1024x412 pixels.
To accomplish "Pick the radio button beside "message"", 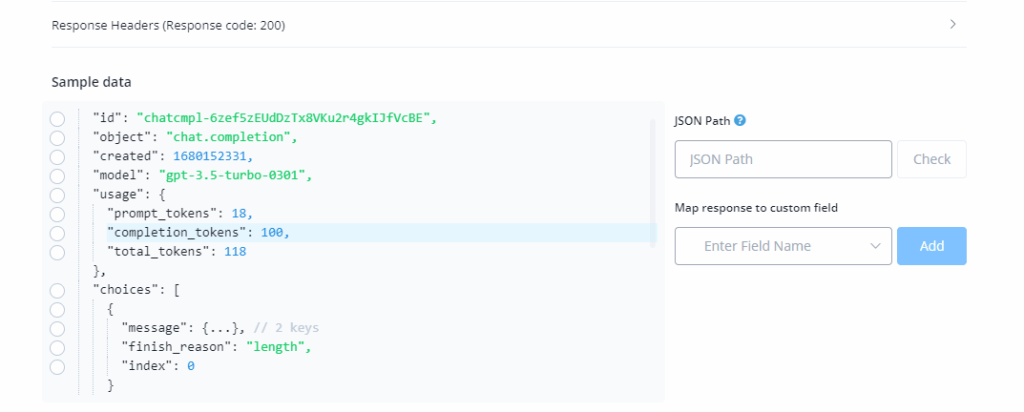I will (57, 328).
